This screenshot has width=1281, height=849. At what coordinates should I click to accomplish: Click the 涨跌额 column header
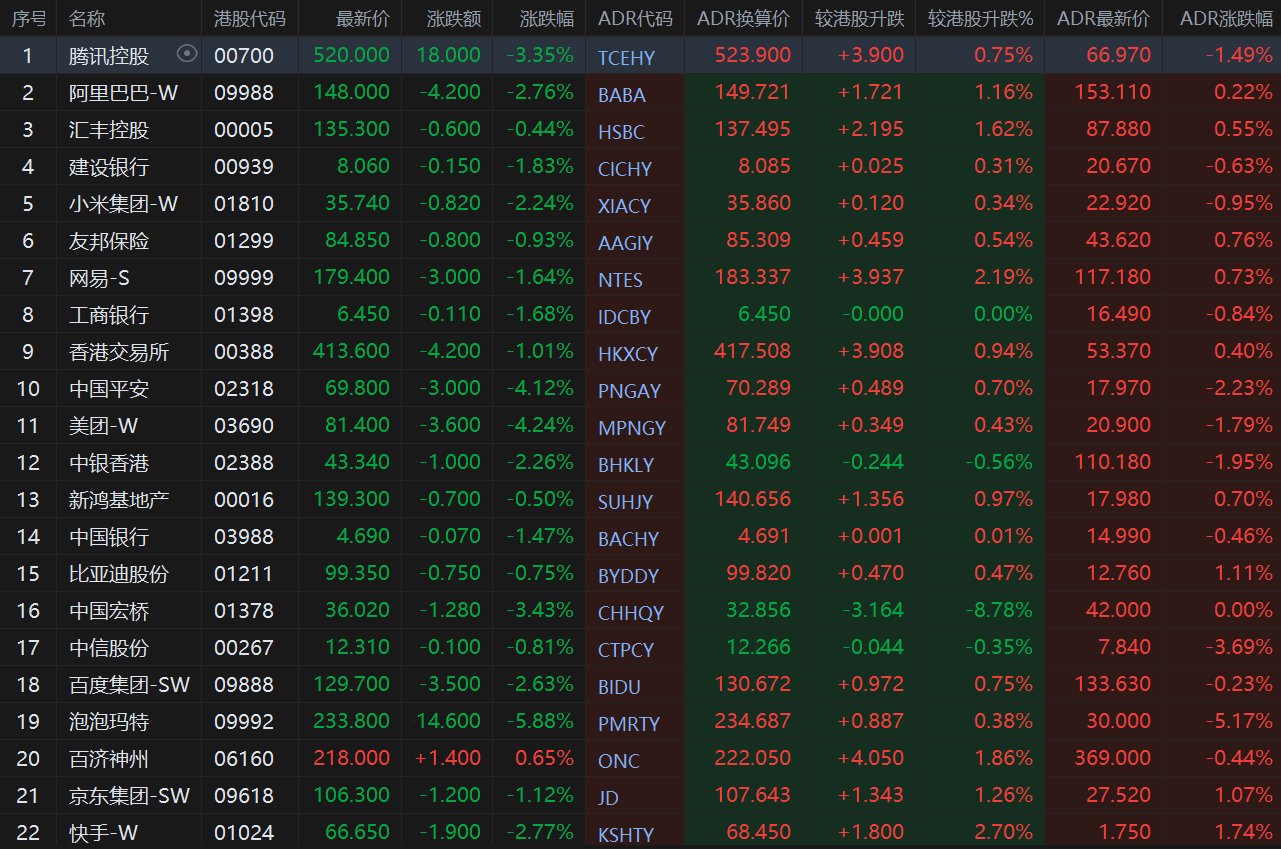click(x=454, y=18)
